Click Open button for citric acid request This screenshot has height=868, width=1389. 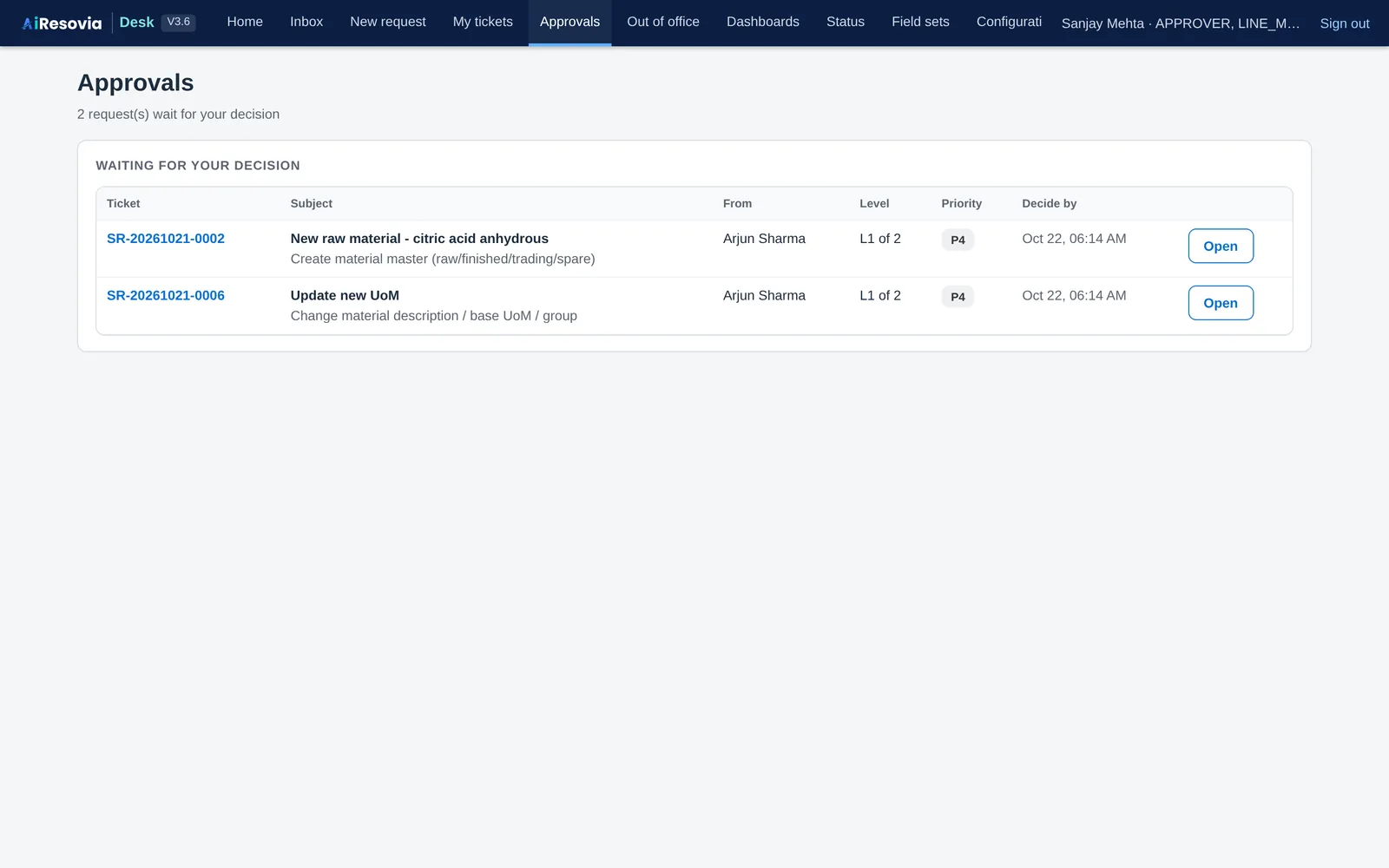click(1221, 246)
